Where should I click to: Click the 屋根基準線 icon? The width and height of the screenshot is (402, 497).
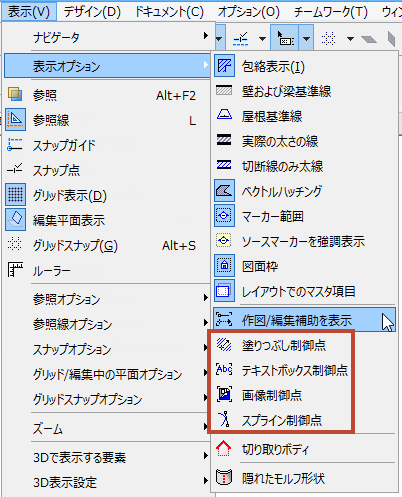[x=224, y=115]
